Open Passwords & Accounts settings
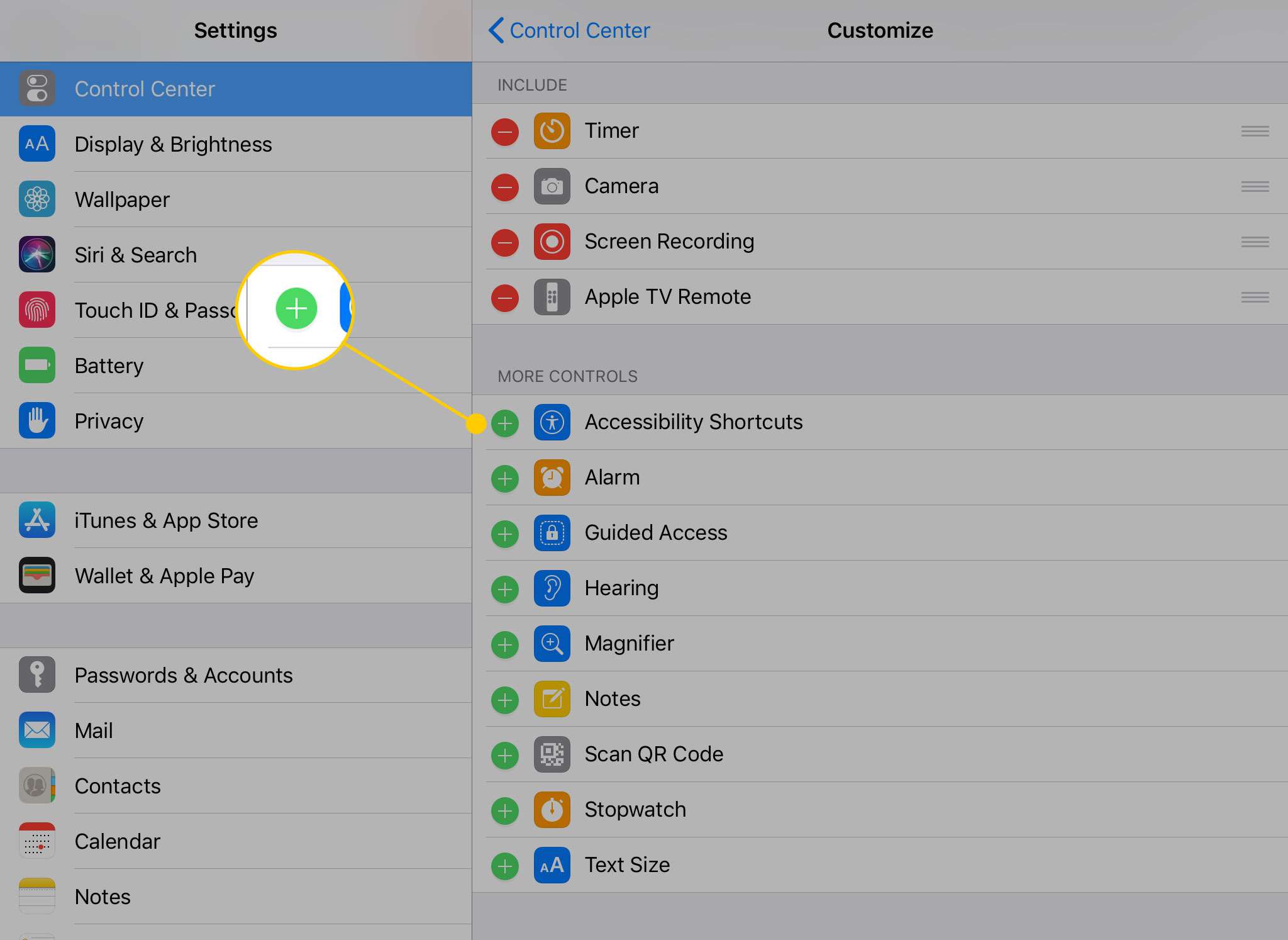The height and width of the screenshot is (940, 1288). click(236, 675)
